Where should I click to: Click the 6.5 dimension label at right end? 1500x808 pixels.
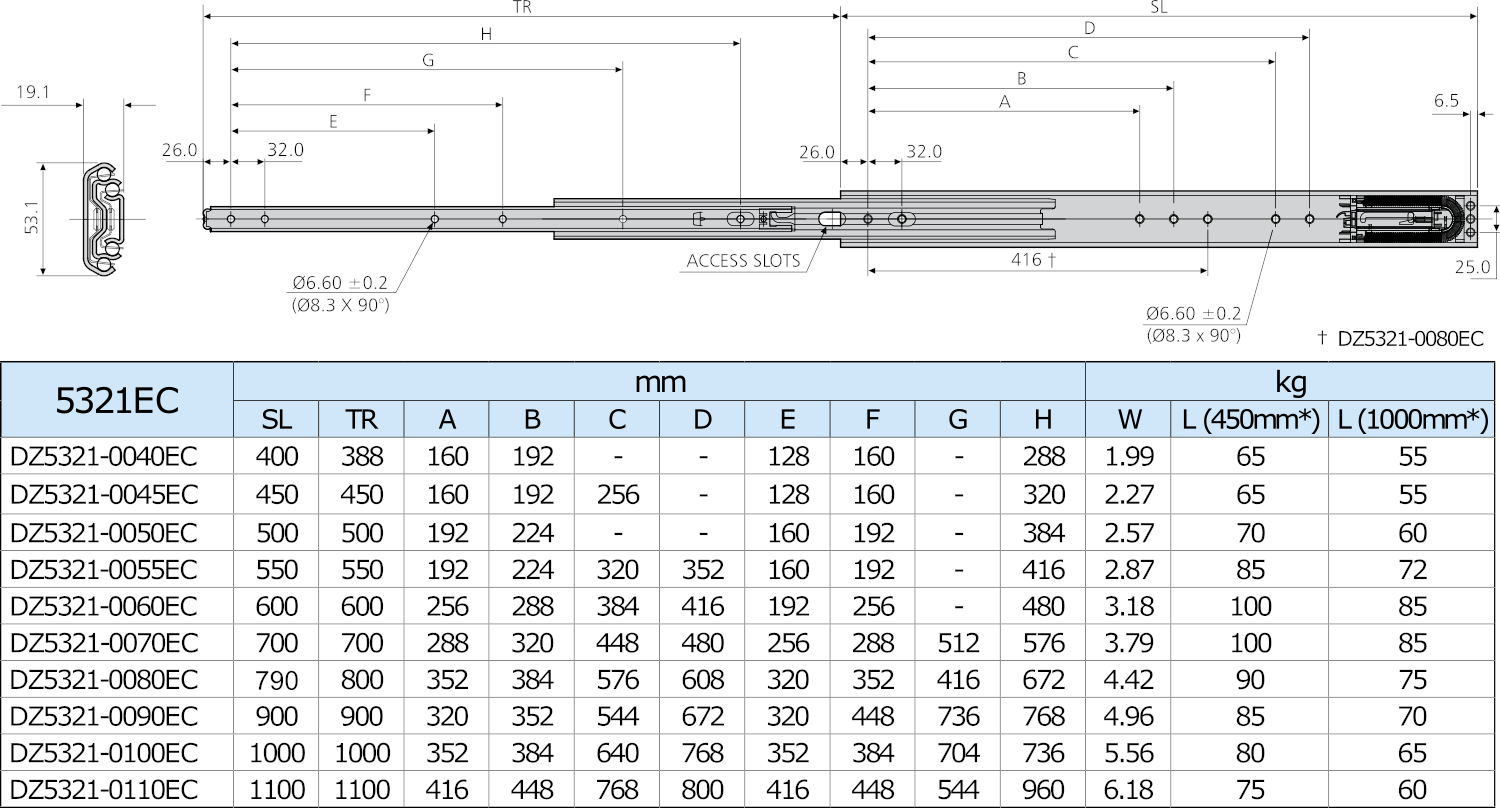[x=1446, y=101]
